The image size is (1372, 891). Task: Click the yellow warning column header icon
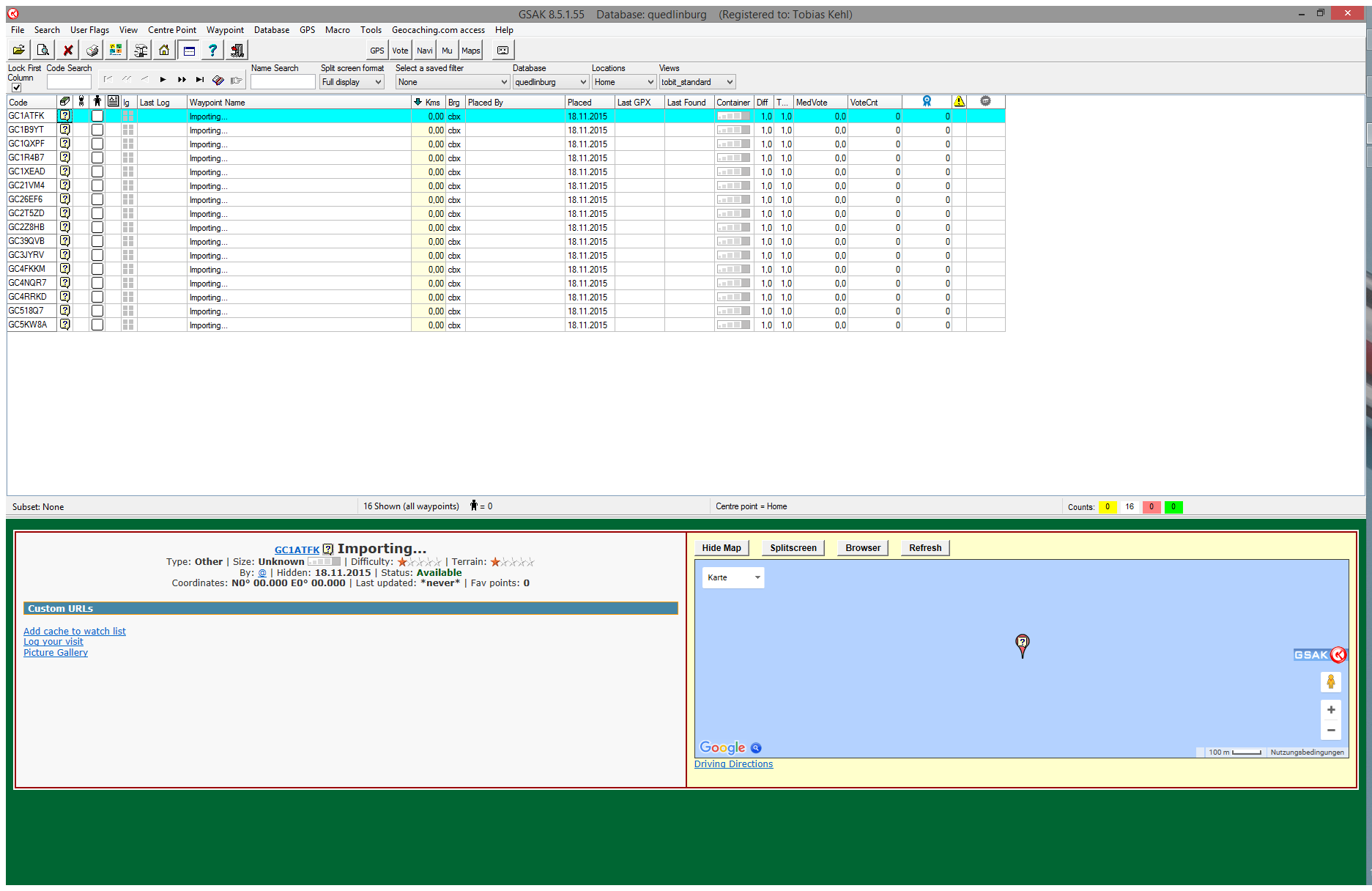959,101
